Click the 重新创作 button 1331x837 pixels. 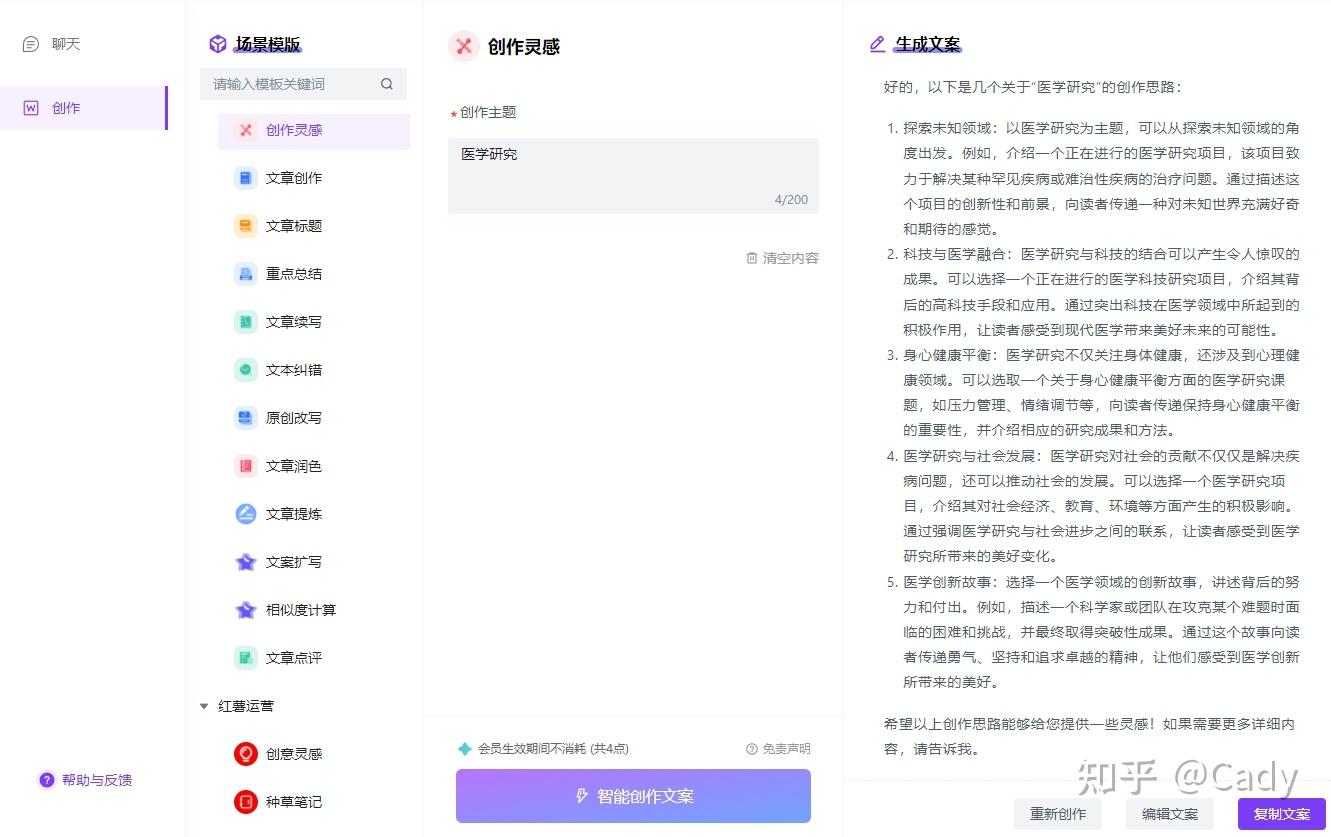[x=1058, y=814]
